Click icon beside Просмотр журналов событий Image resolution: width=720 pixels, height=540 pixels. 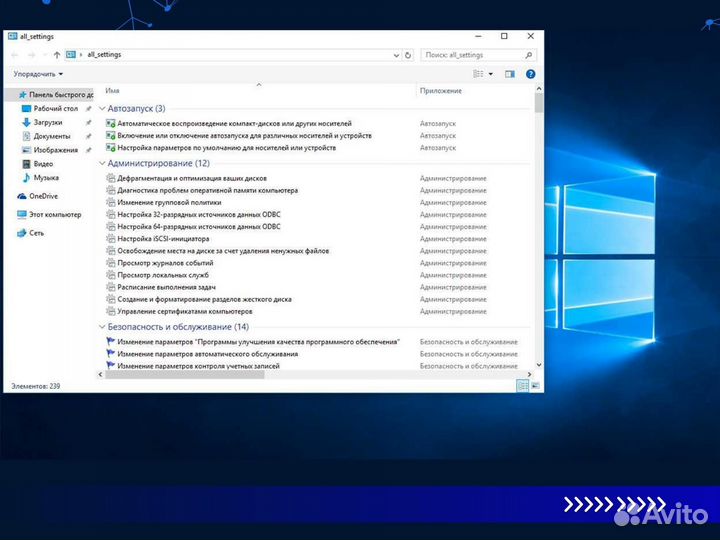[x=110, y=263]
